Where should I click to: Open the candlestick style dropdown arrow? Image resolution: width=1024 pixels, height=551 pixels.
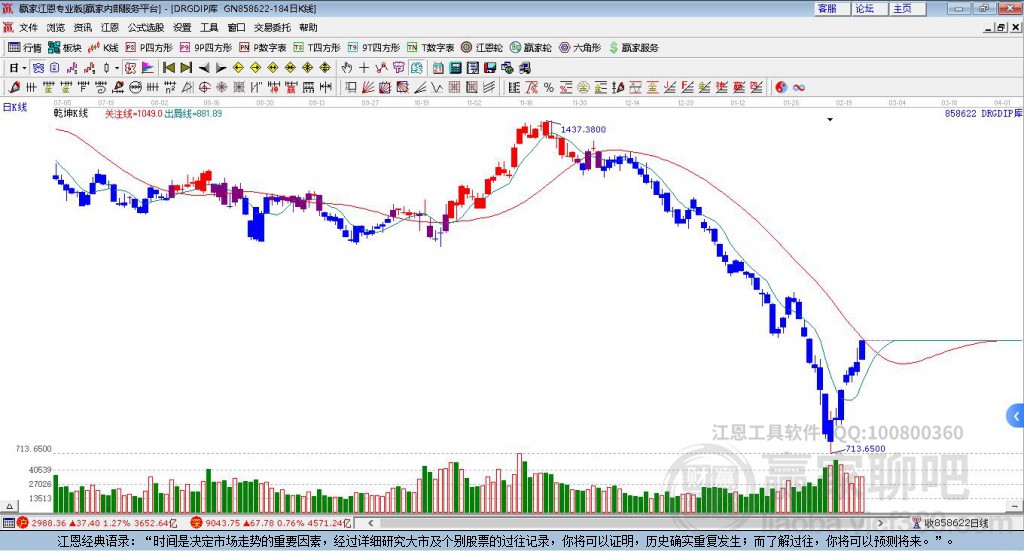pyautogui.click(x=117, y=68)
